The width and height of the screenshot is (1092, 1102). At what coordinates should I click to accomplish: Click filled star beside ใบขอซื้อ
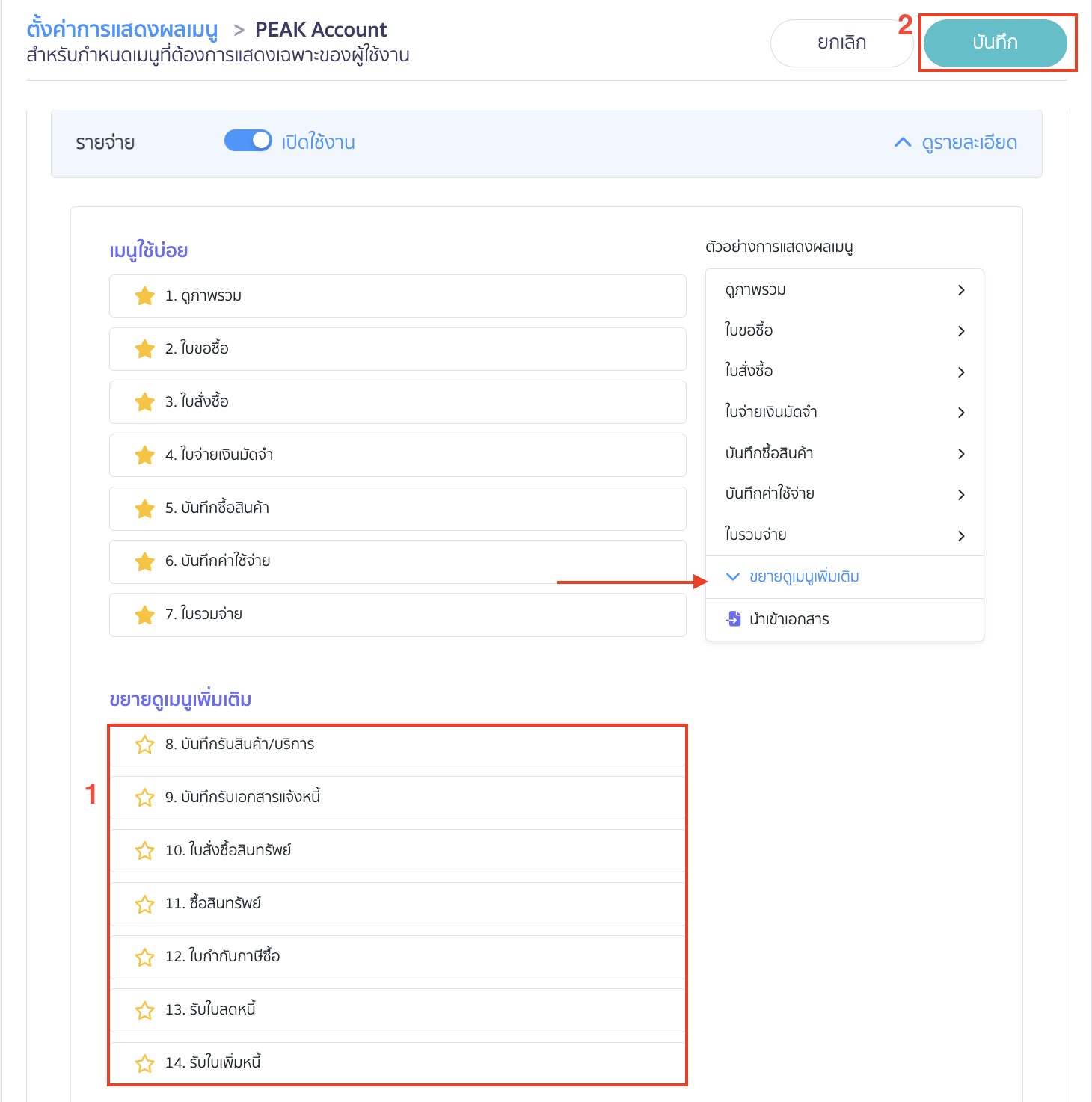[x=145, y=349]
